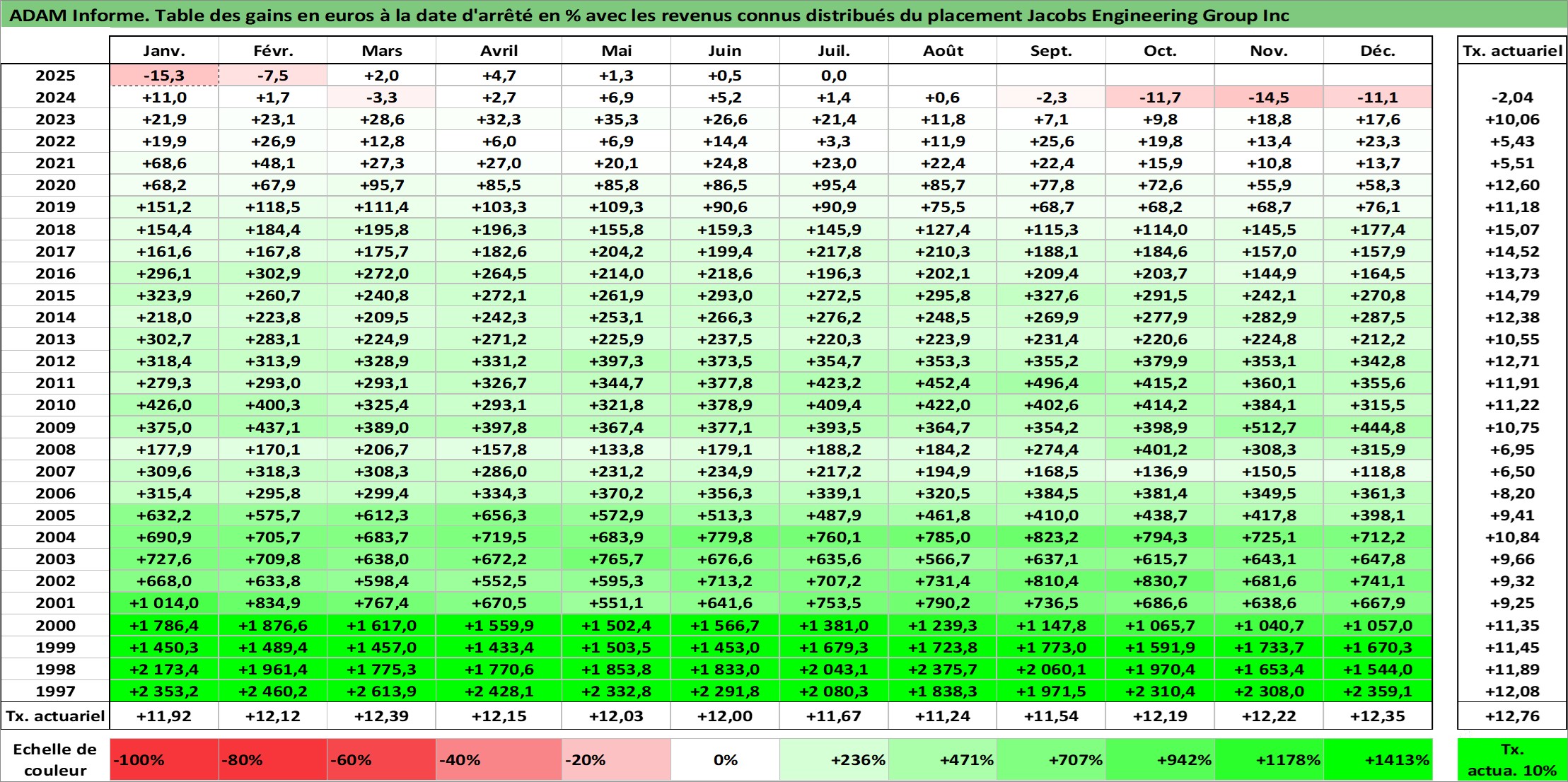
Task: Click cell 0,0 for July 2025
Action: pos(834,75)
